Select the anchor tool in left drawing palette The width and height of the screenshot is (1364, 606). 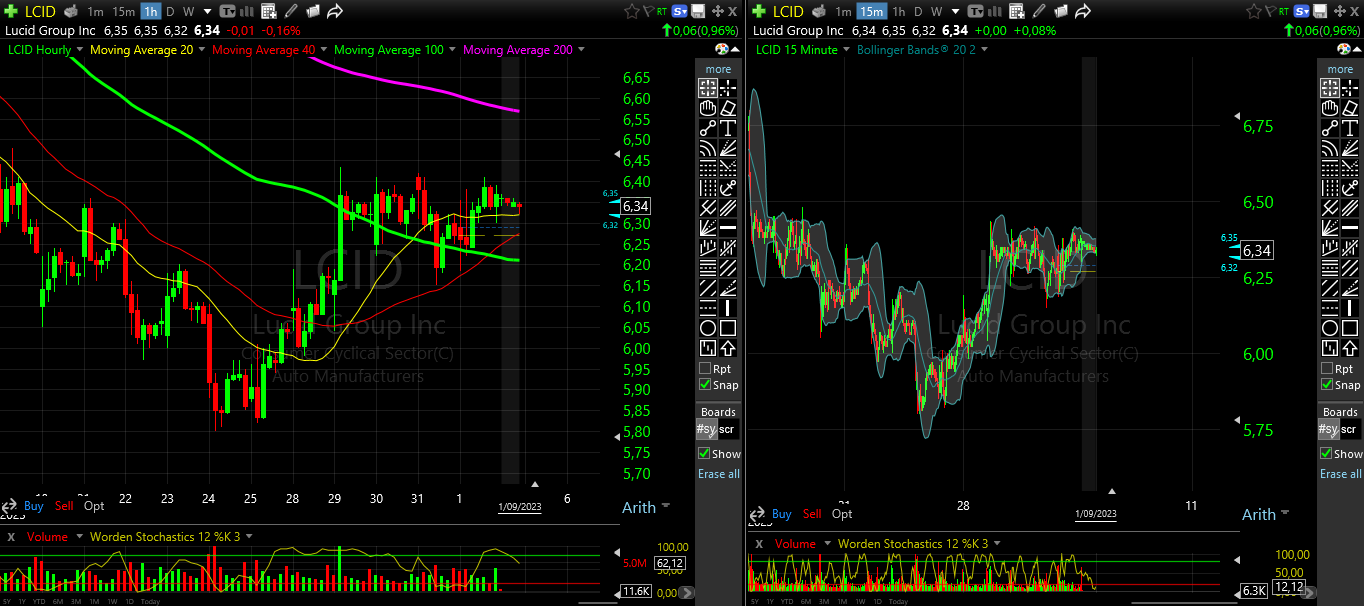click(x=728, y=188)
